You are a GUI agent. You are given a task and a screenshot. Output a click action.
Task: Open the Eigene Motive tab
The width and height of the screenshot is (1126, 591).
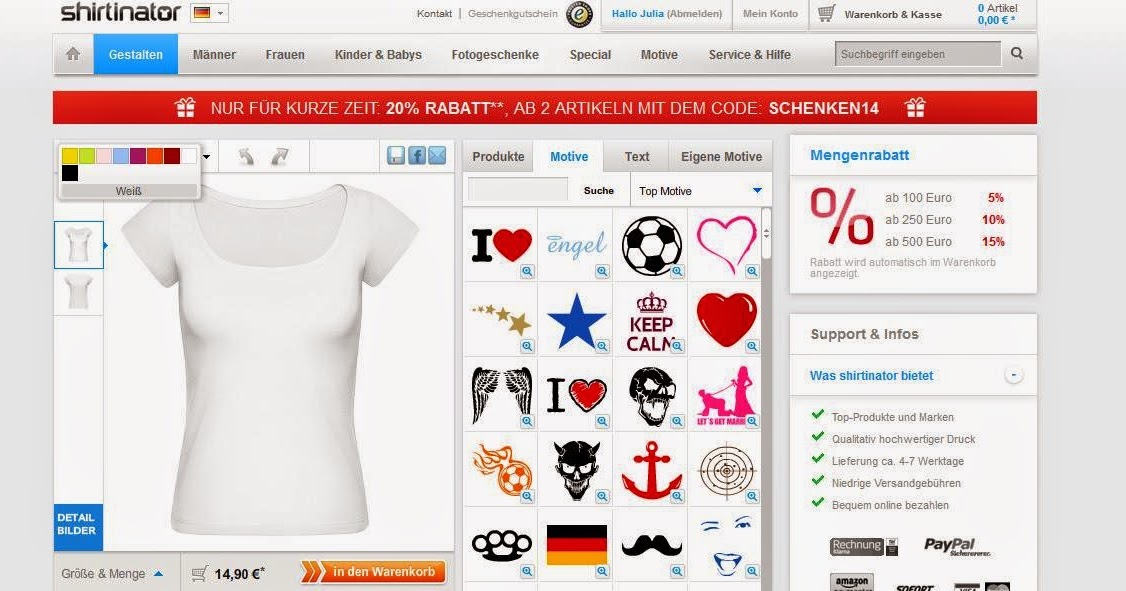[x=721, y=157]
